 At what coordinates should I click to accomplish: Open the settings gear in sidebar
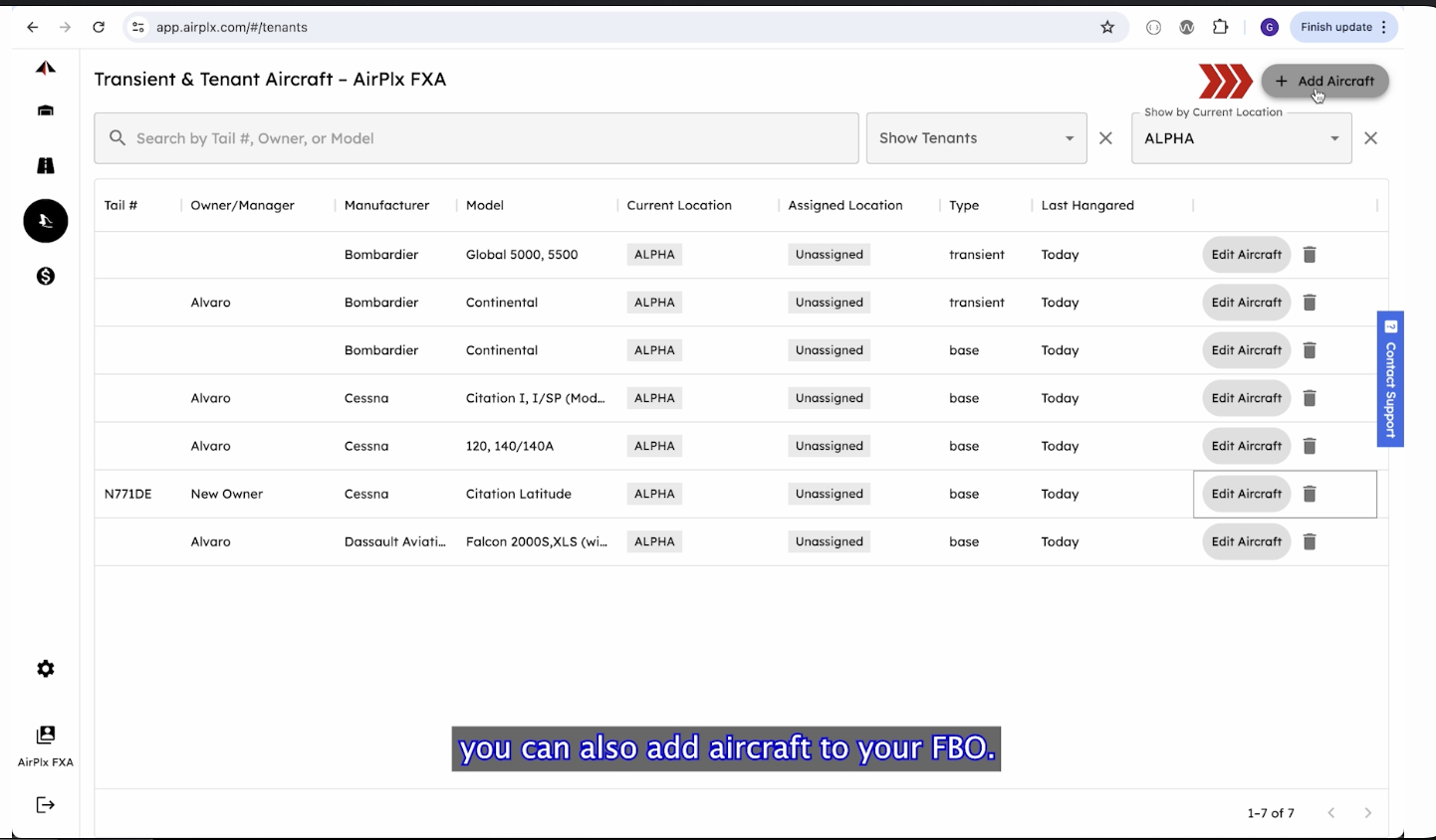coord(46,669)
